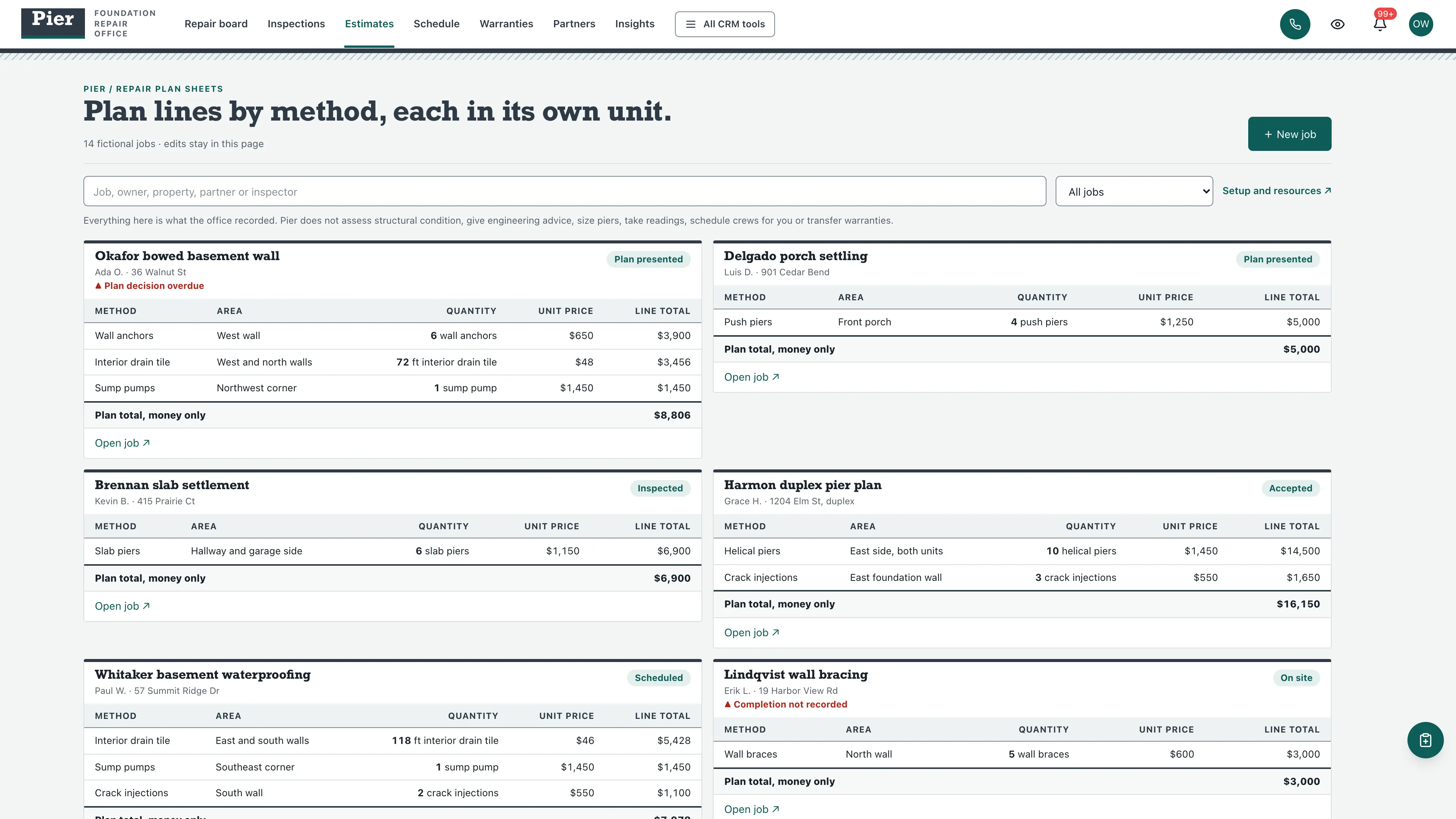Viewport: 1456px width, 819px height.
Task: Click Plan decision overdue warning
Action: pos(149,286)
